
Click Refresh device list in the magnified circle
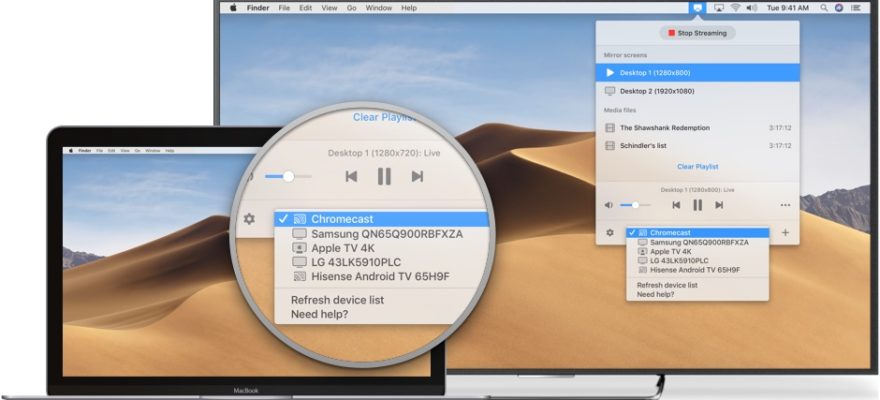pos(337,300)
